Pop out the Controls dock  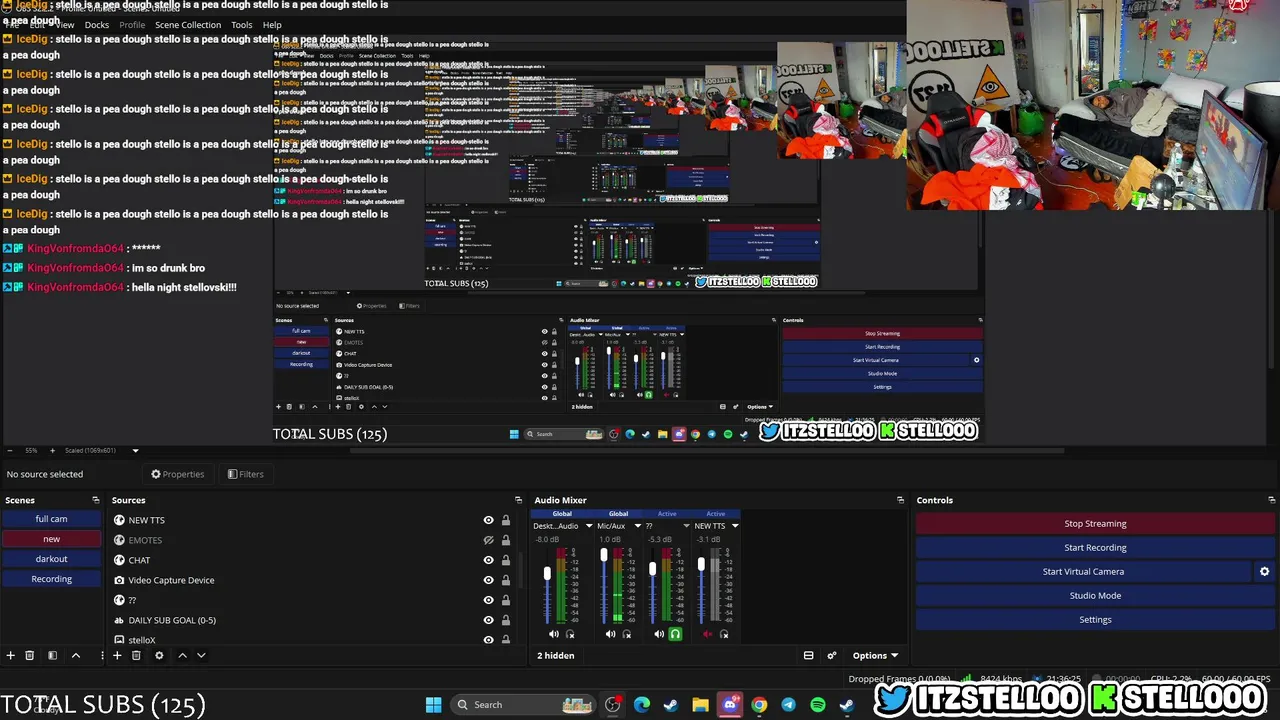click(x=1271, y=500)
